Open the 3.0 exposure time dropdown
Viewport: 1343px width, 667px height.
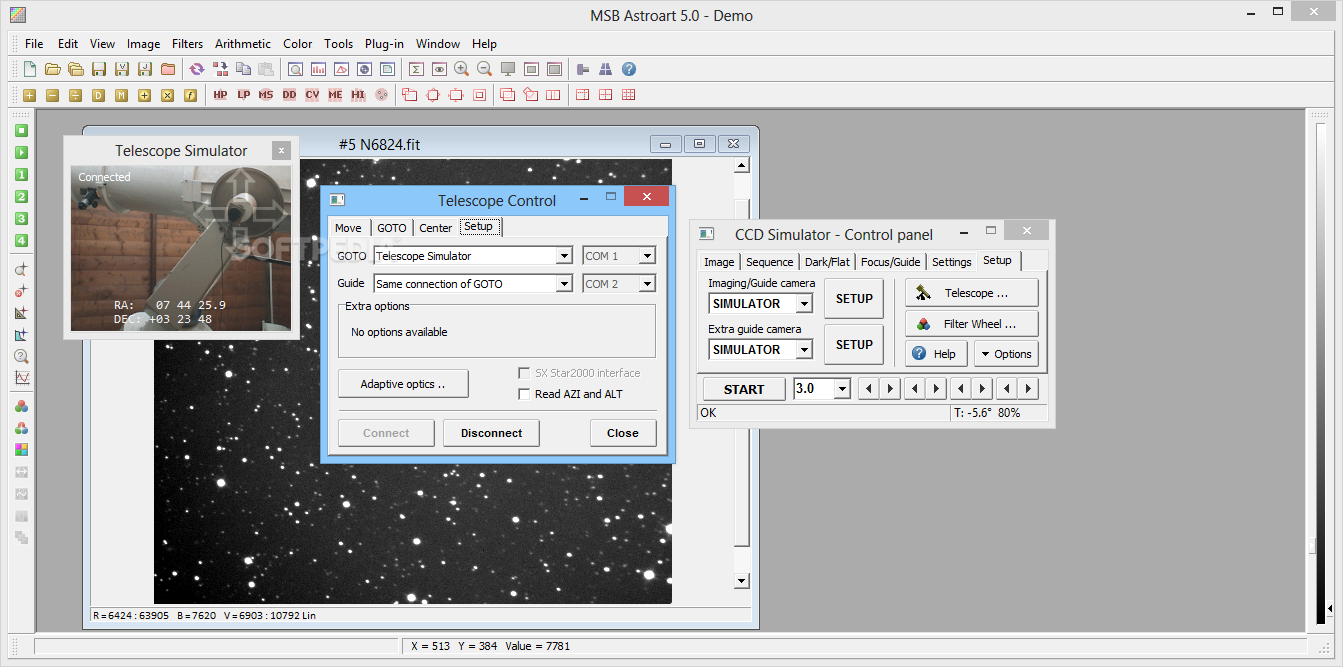[x=842, y=389]
